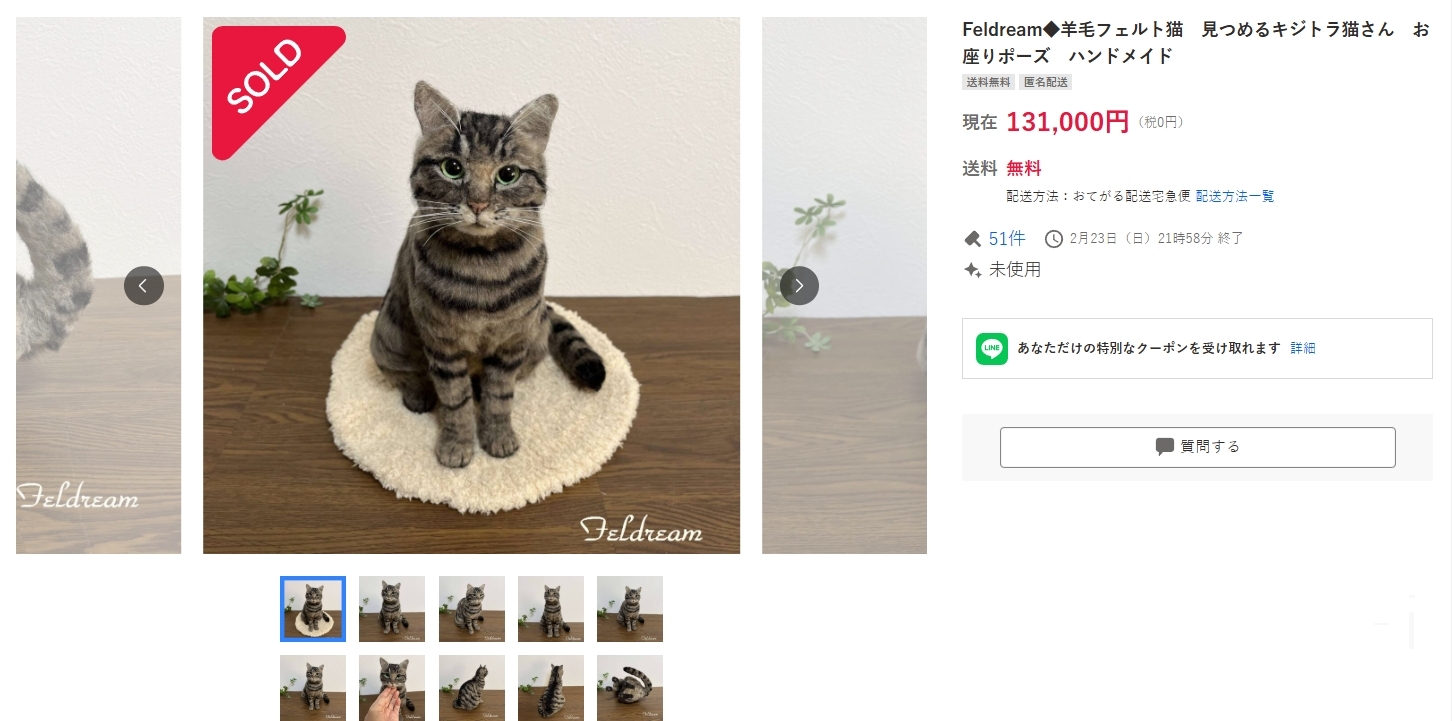Image resolution: width=1452 pixels, height=721 pixels.
Task: View the 51件 bid history
Action: [x=1007, y=239]
